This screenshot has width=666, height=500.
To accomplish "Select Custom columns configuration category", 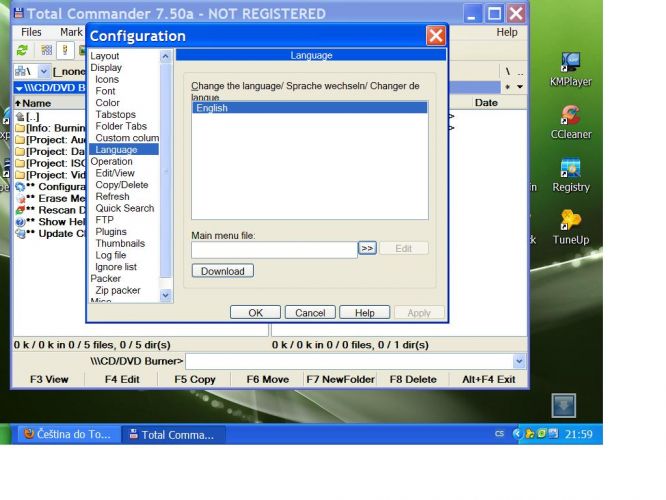I will [x=127, y=138].
